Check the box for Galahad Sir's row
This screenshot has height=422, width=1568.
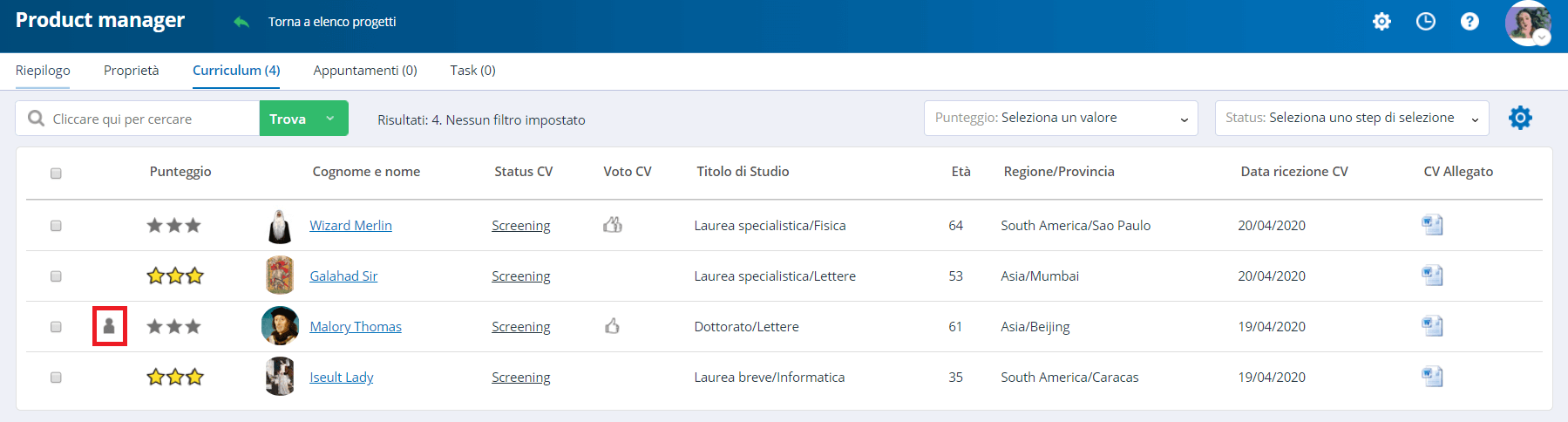click(56, 276)
